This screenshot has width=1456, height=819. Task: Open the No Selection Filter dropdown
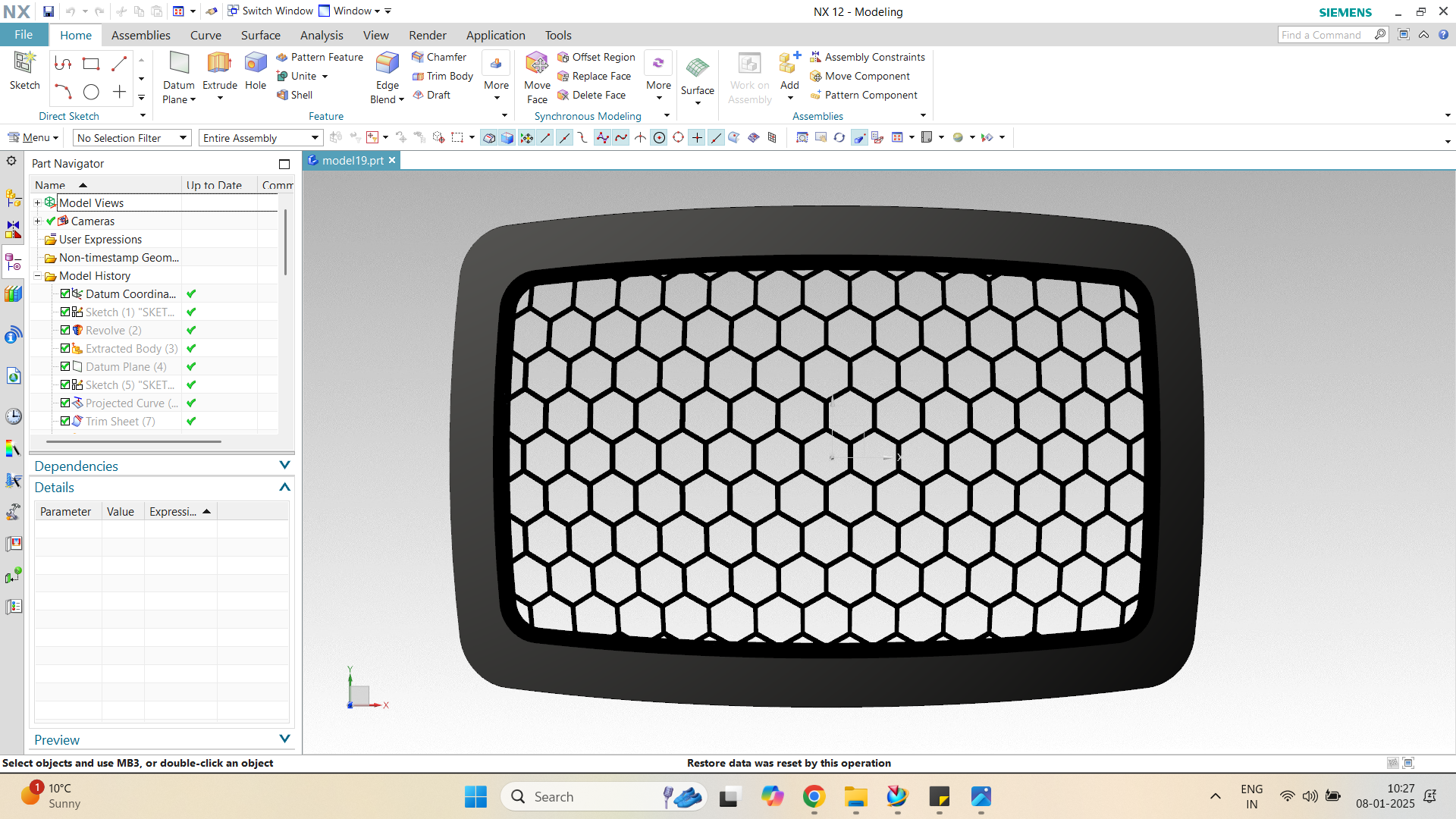point(131,138)
